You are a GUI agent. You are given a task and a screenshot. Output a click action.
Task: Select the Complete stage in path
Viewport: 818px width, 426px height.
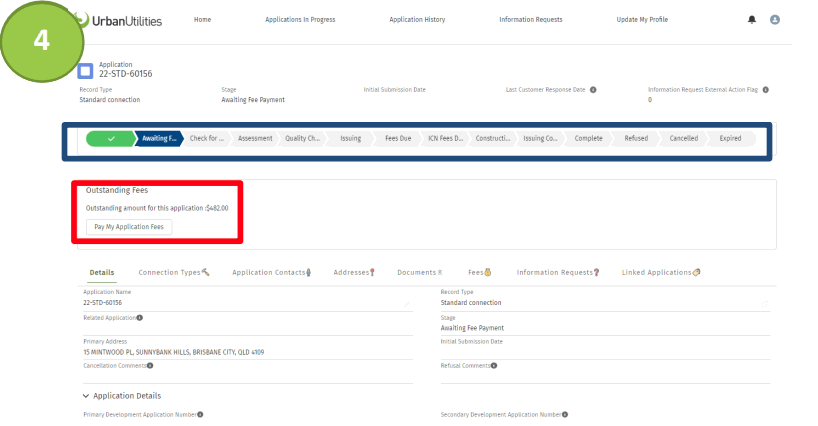point(588,138)
